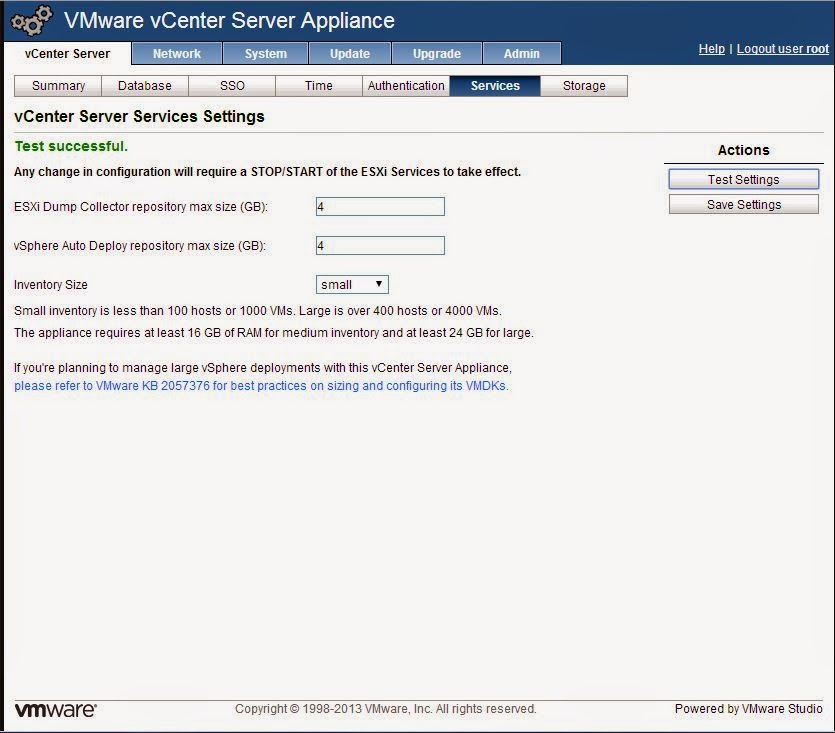Open the VMware KB 2057376 link

[x=261, y=386]
